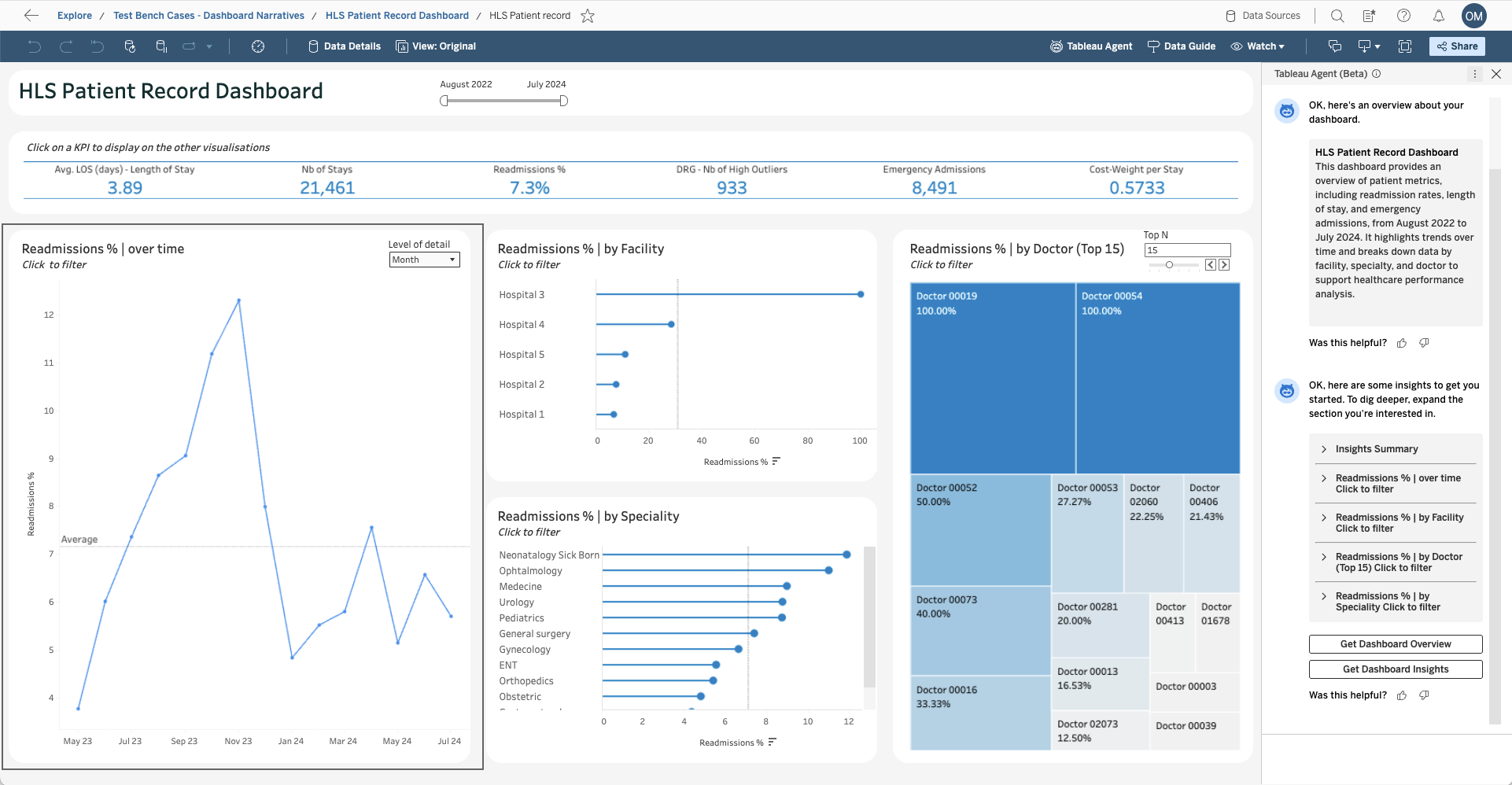Open Data Details
The image size is (1512, 785).
[344, 46]
